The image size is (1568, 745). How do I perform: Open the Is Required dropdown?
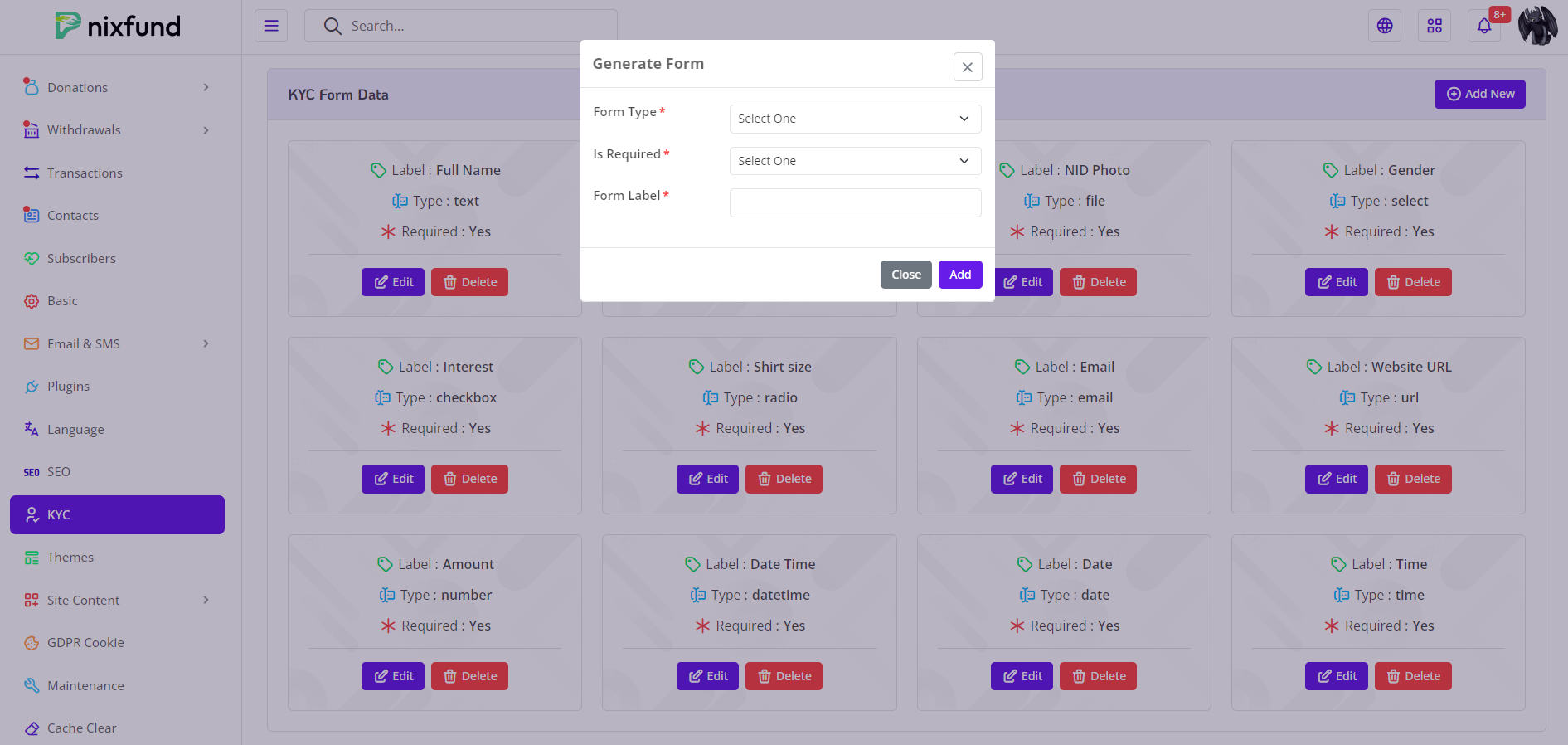click(855, 161)
